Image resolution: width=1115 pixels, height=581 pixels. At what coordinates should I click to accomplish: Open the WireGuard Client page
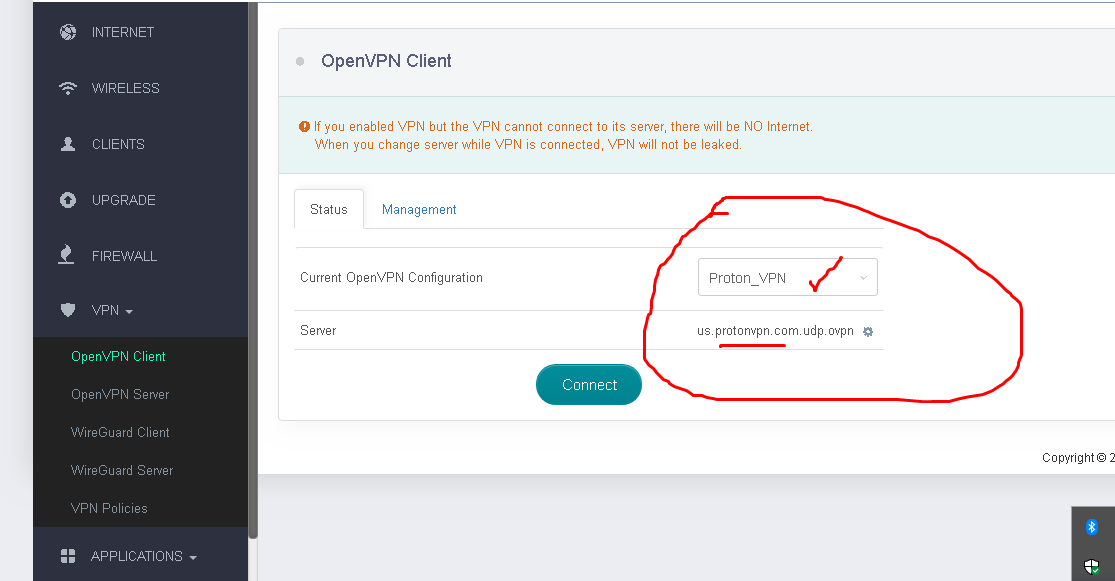click(120, 432)
